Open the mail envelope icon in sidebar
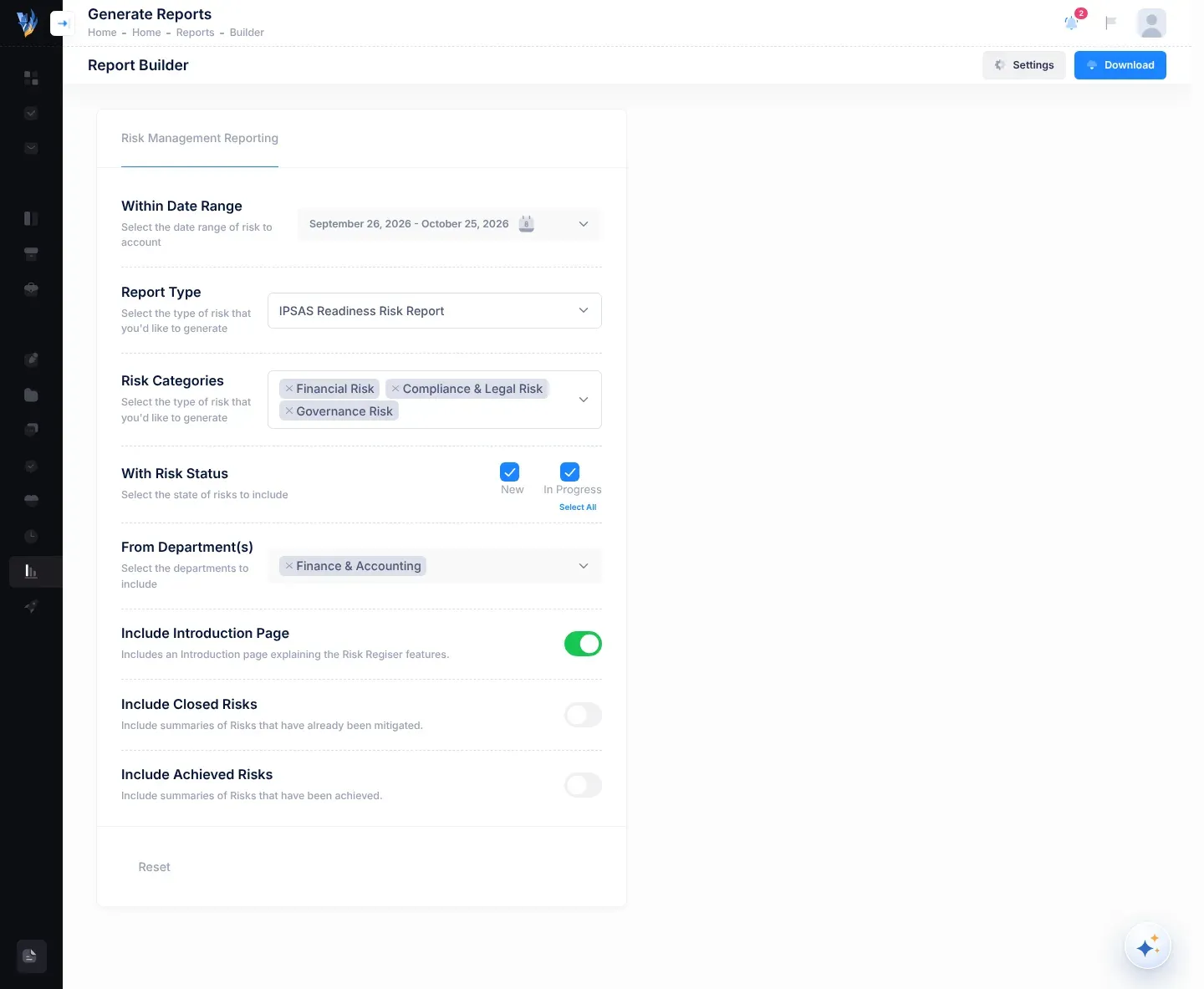This screenshot has width=1204, height=989. (x=31, y=149)
